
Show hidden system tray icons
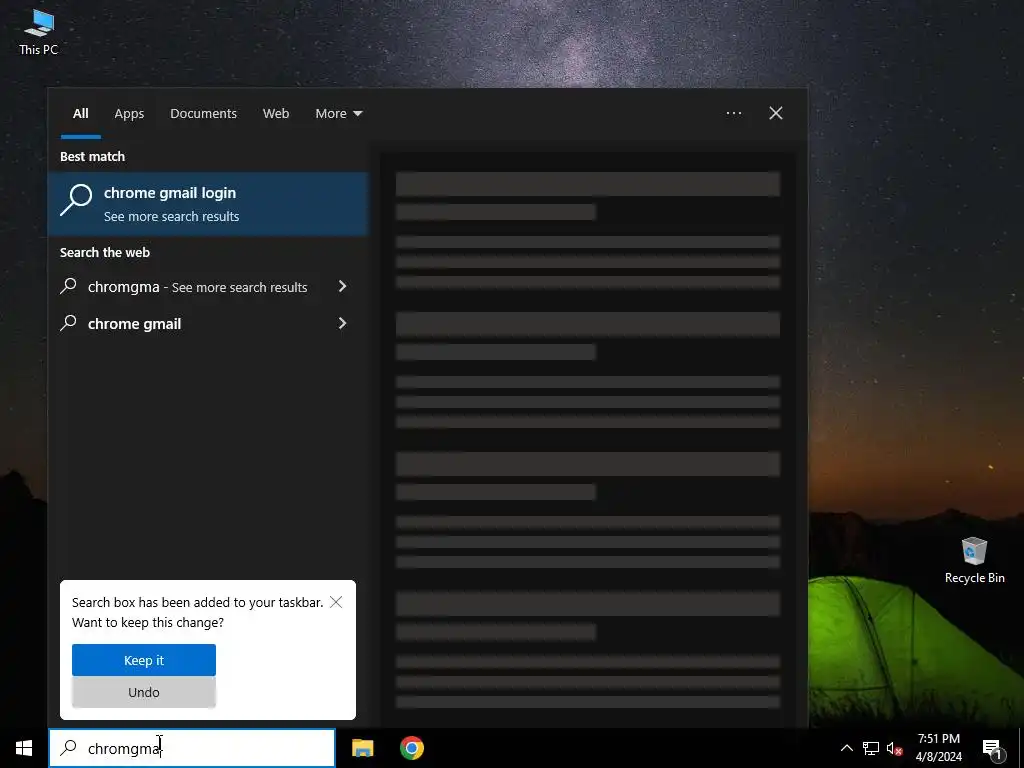[x=846, y=748]
